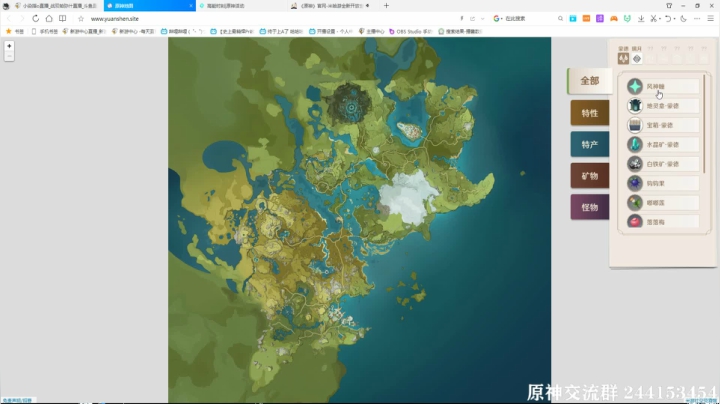Open the 手机书签 bookmark

pos(45,31)
